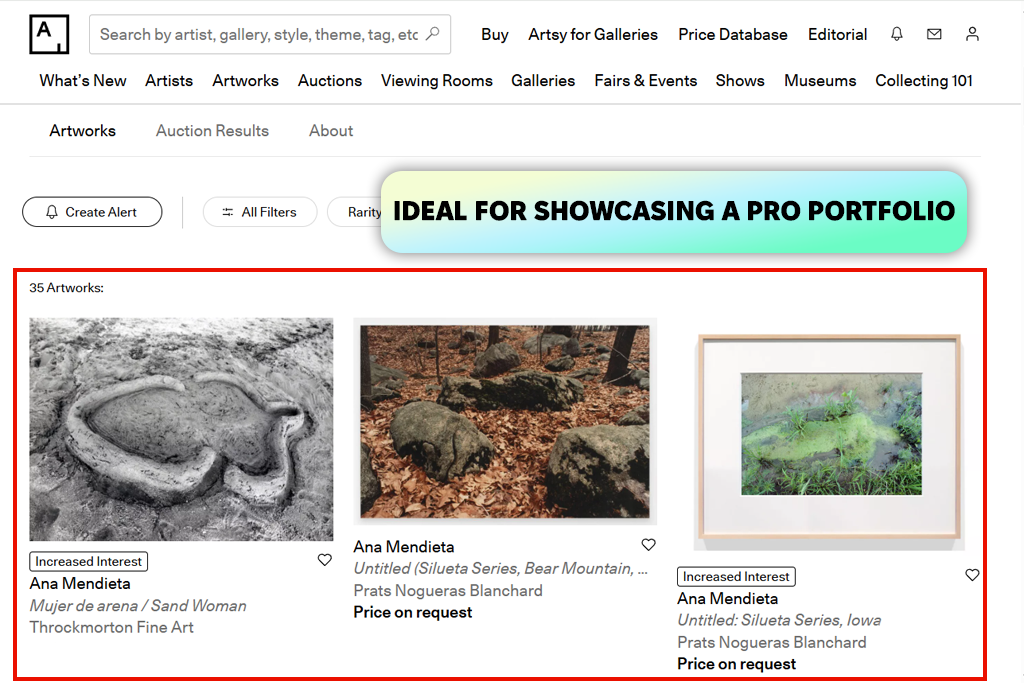Click Ana Mendieta above Silueta Series, Iowa

tap(728, 599)
